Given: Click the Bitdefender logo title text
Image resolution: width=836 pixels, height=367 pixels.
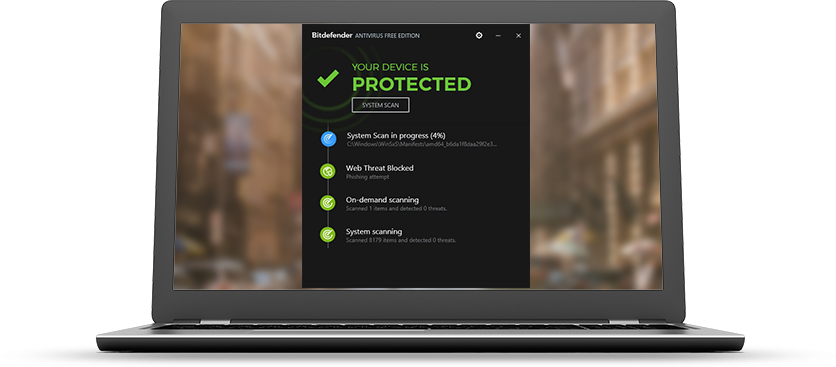Looking at the screenshot, I should [332, 35].
